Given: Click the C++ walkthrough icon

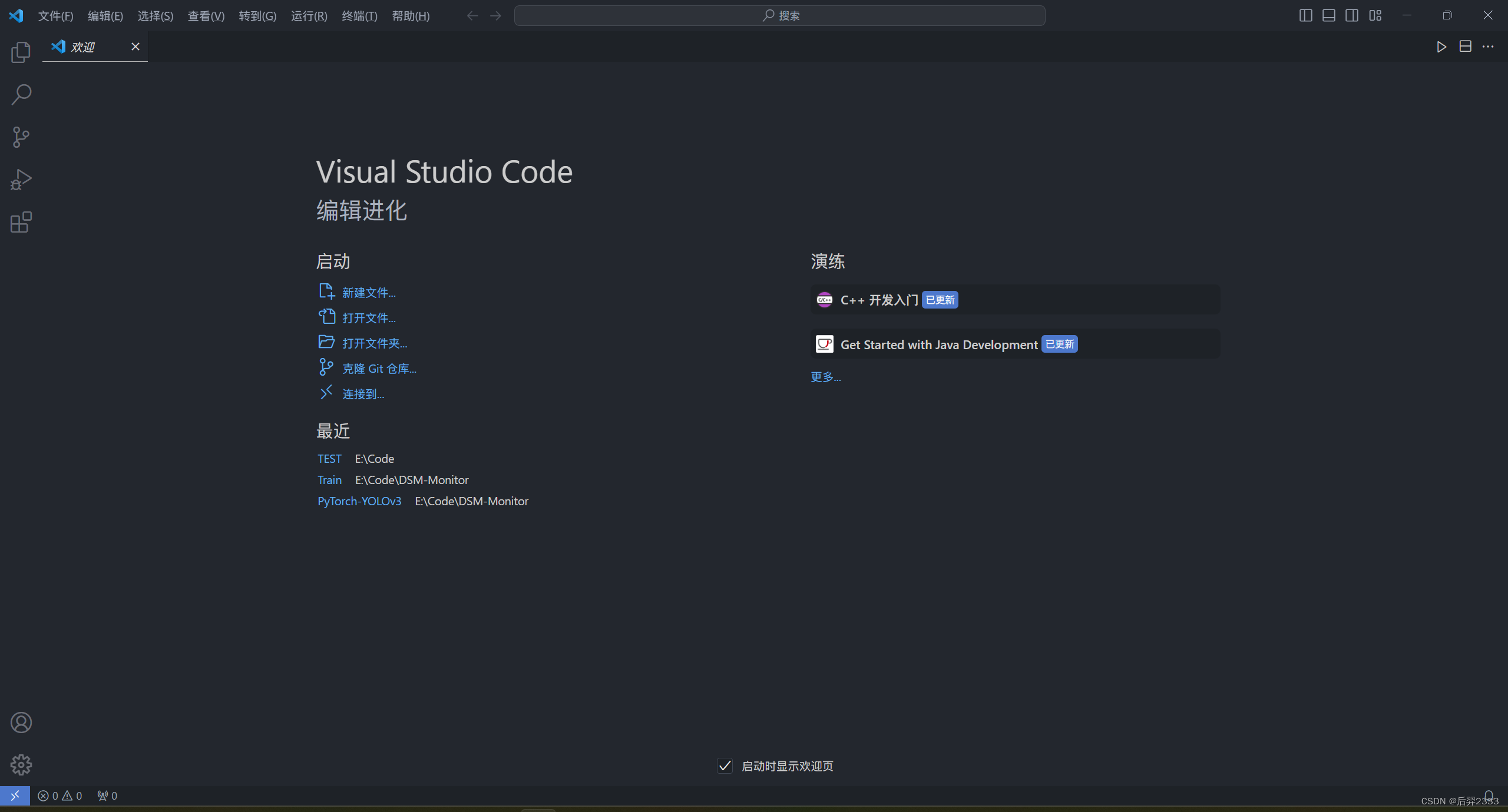Looking at the screenshot, I should click(x=825, y=300).
